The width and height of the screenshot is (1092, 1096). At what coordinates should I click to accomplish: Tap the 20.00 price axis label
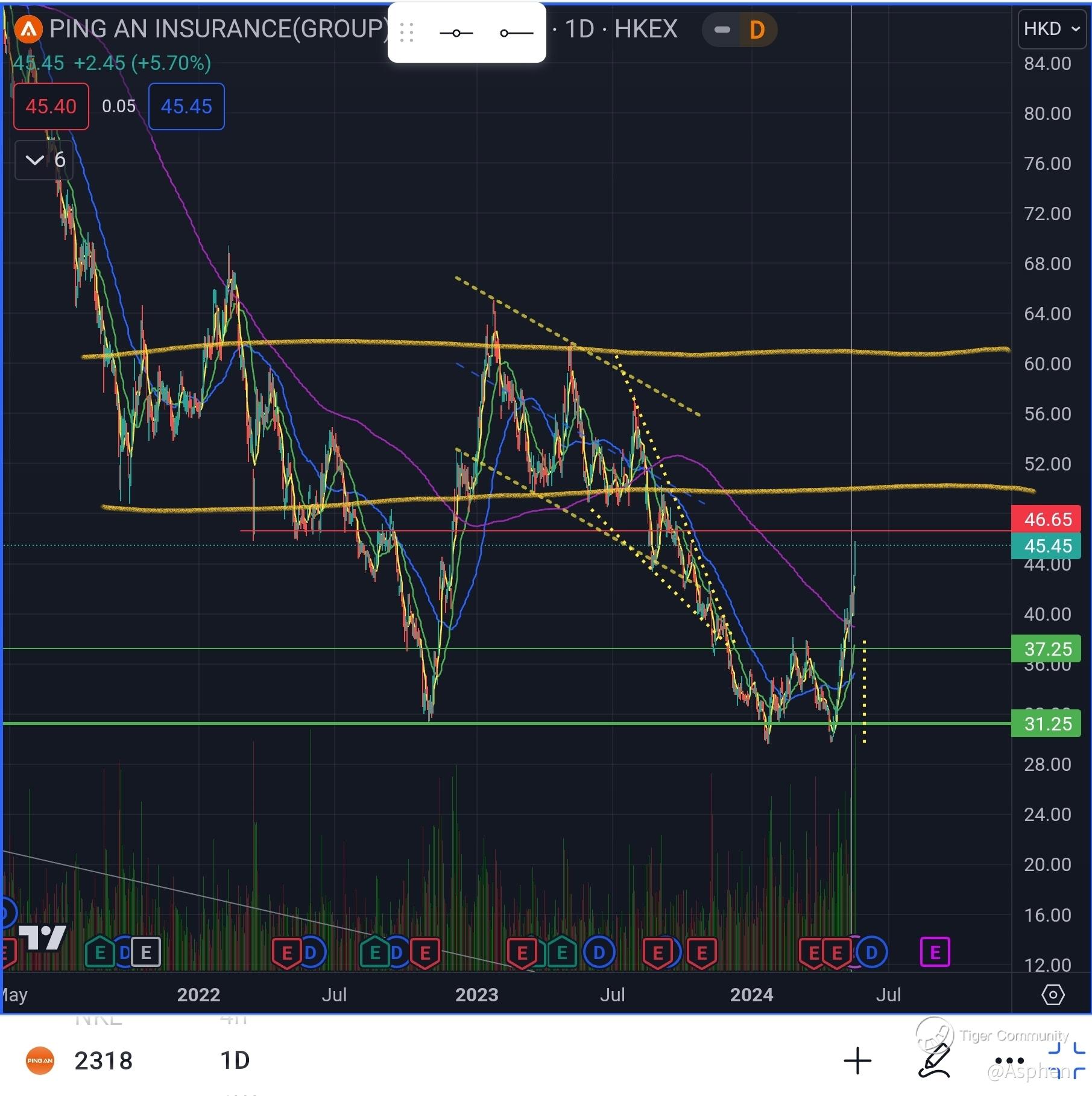(x=1047, y=864)
